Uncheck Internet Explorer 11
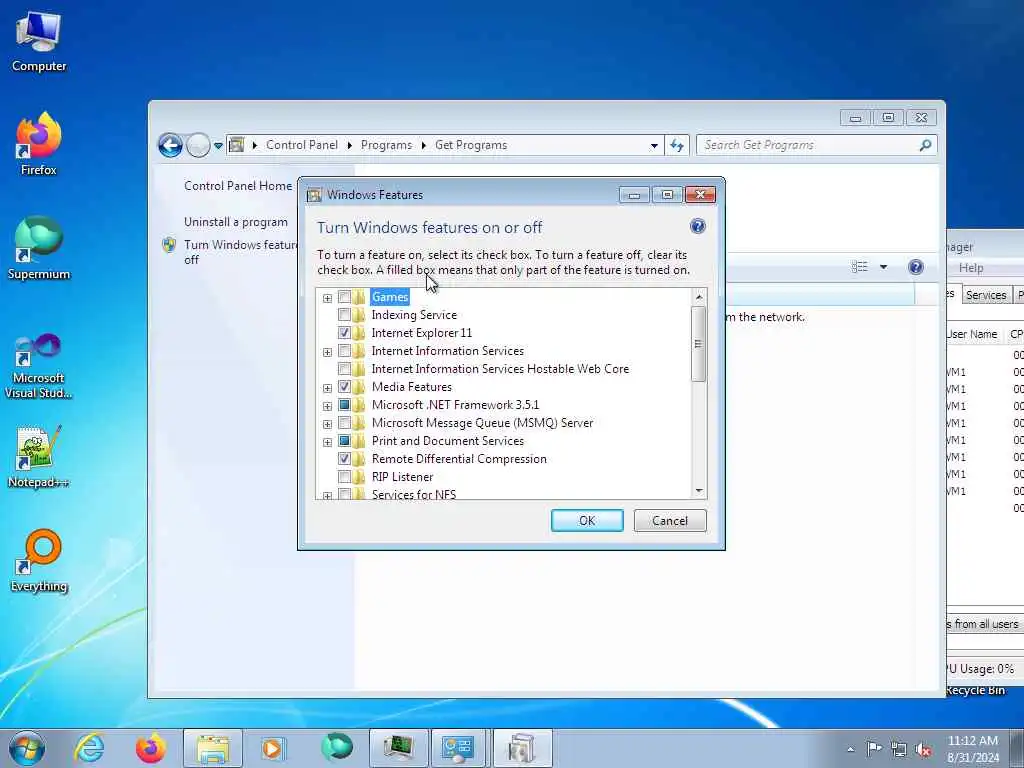Image resolution: width=1024 pixels, height=768 pixels. pyautogui.click(x=344, y=333)
